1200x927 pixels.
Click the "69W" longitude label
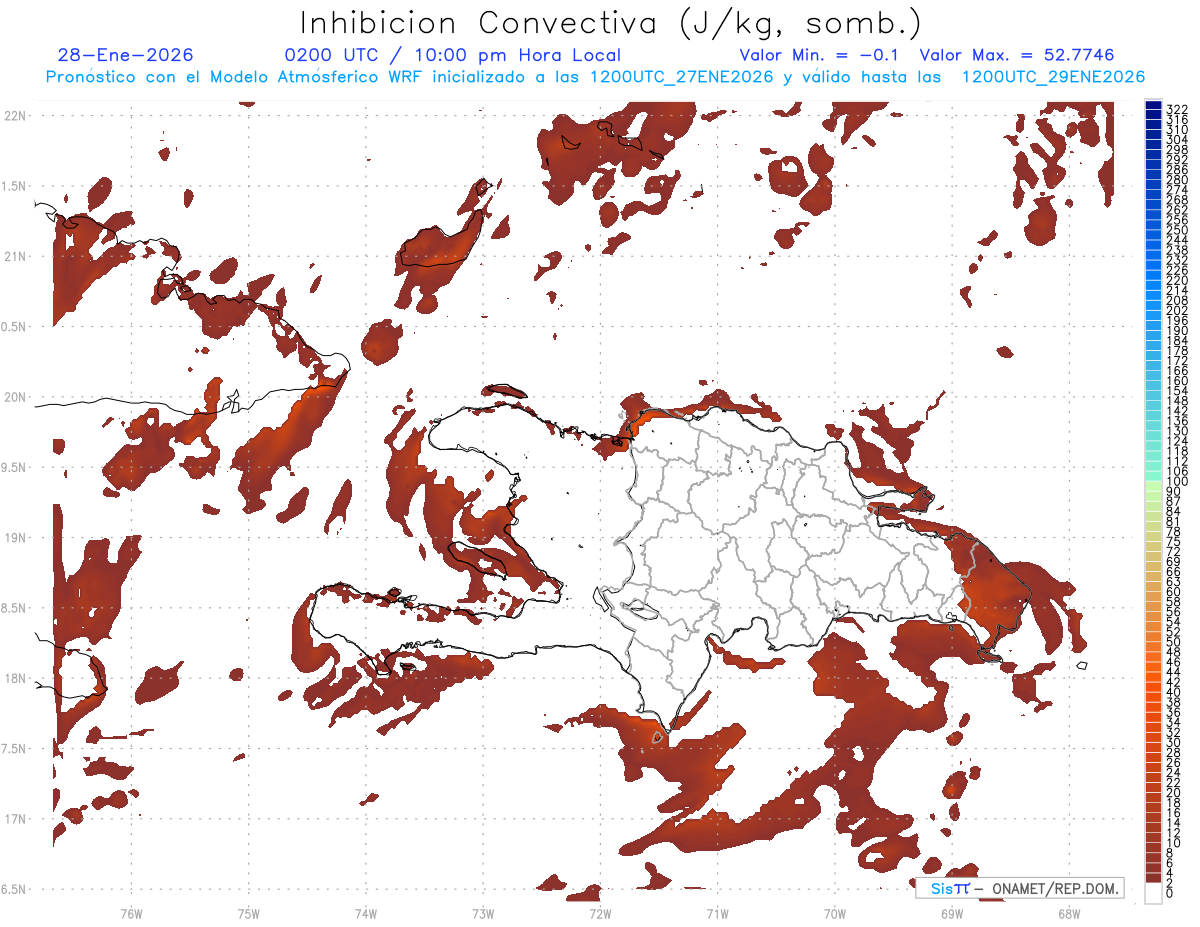951,913
